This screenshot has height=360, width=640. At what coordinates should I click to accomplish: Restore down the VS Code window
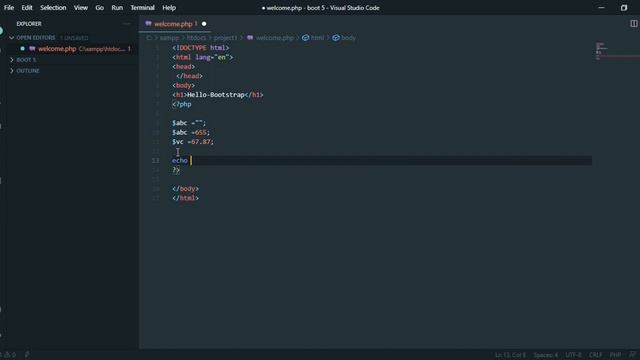pos(624,8)
